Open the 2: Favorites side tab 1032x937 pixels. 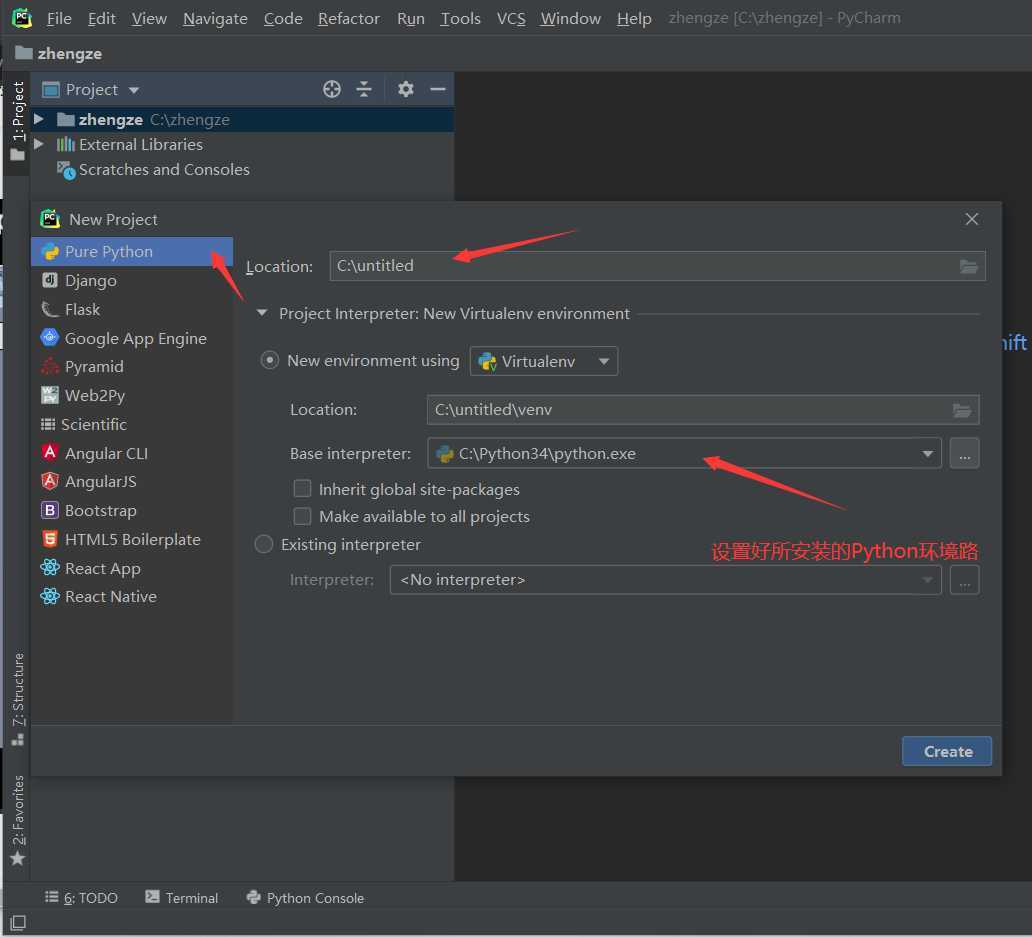tap(18, 820)
